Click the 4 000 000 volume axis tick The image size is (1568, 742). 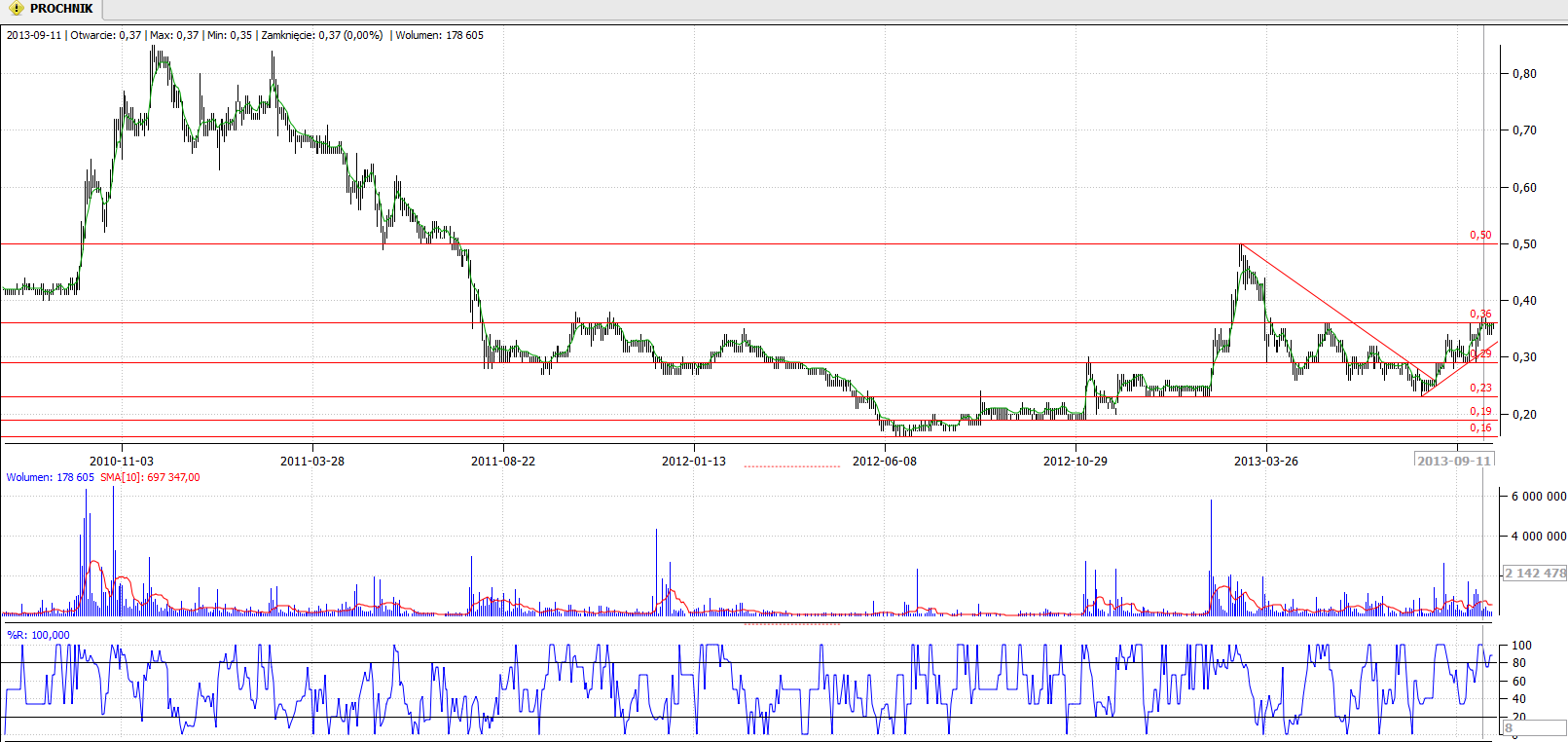coord(1539,536)
